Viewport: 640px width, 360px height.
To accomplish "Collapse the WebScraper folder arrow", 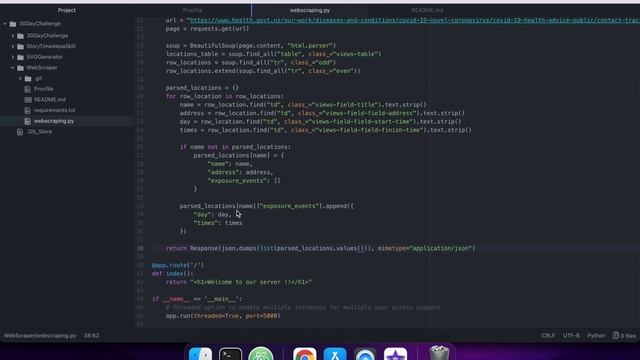I will (x=13, y=68).
